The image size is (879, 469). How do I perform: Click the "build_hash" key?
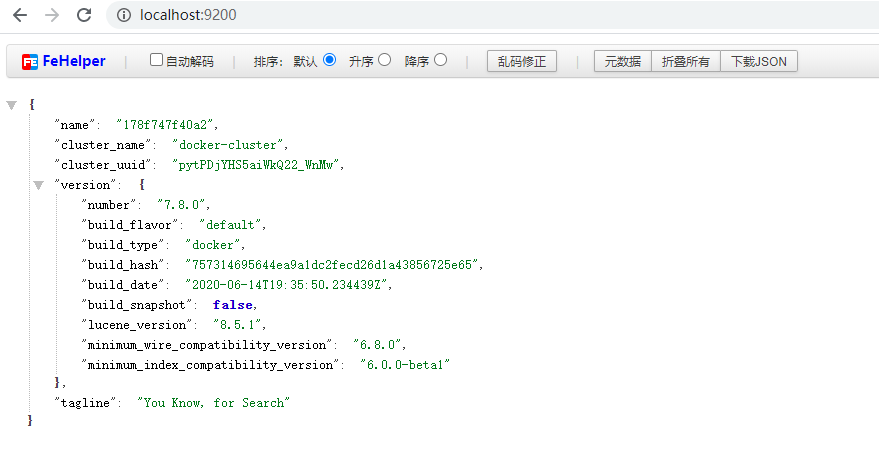122,264
